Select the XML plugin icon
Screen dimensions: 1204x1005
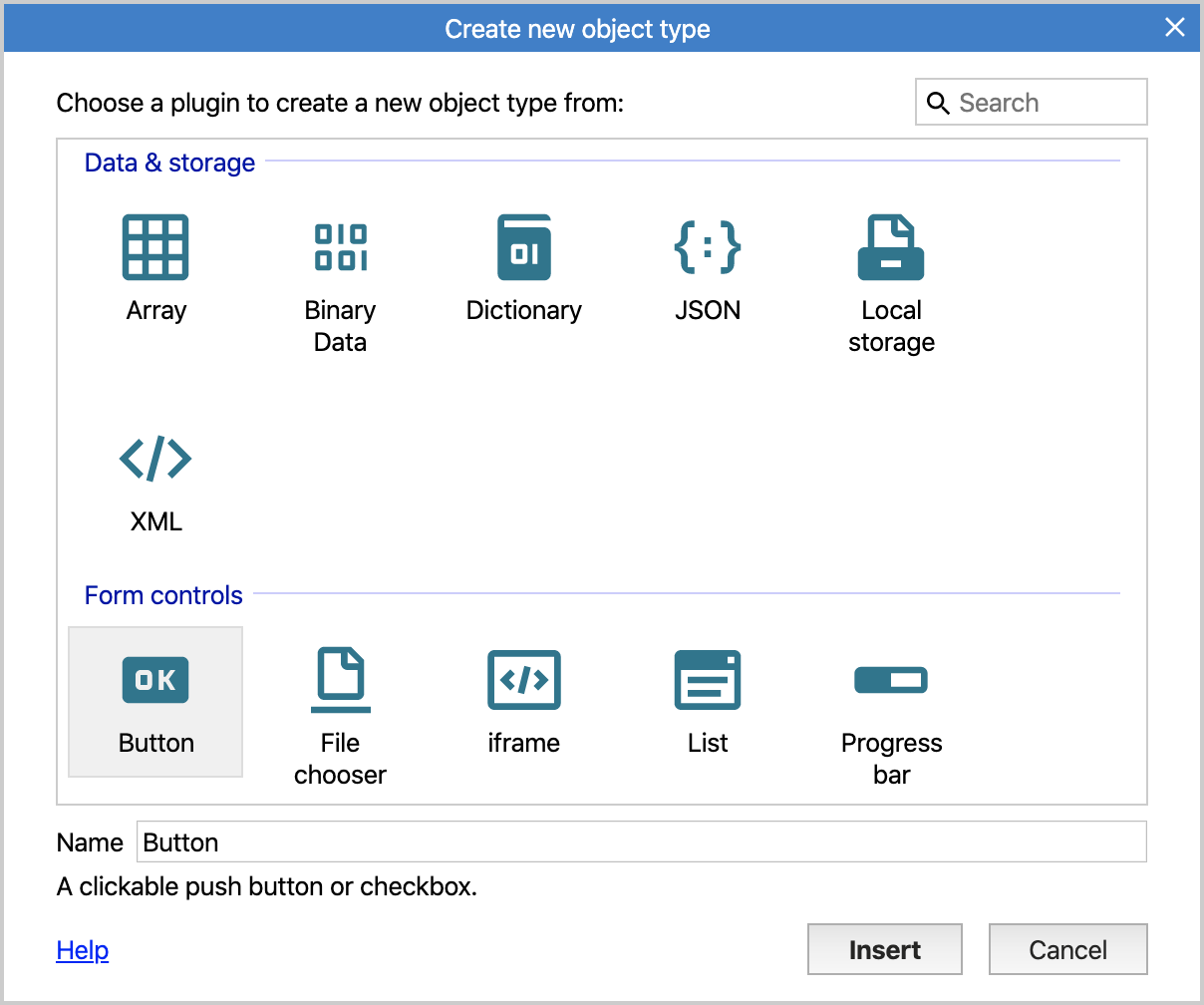coord(155,459)
